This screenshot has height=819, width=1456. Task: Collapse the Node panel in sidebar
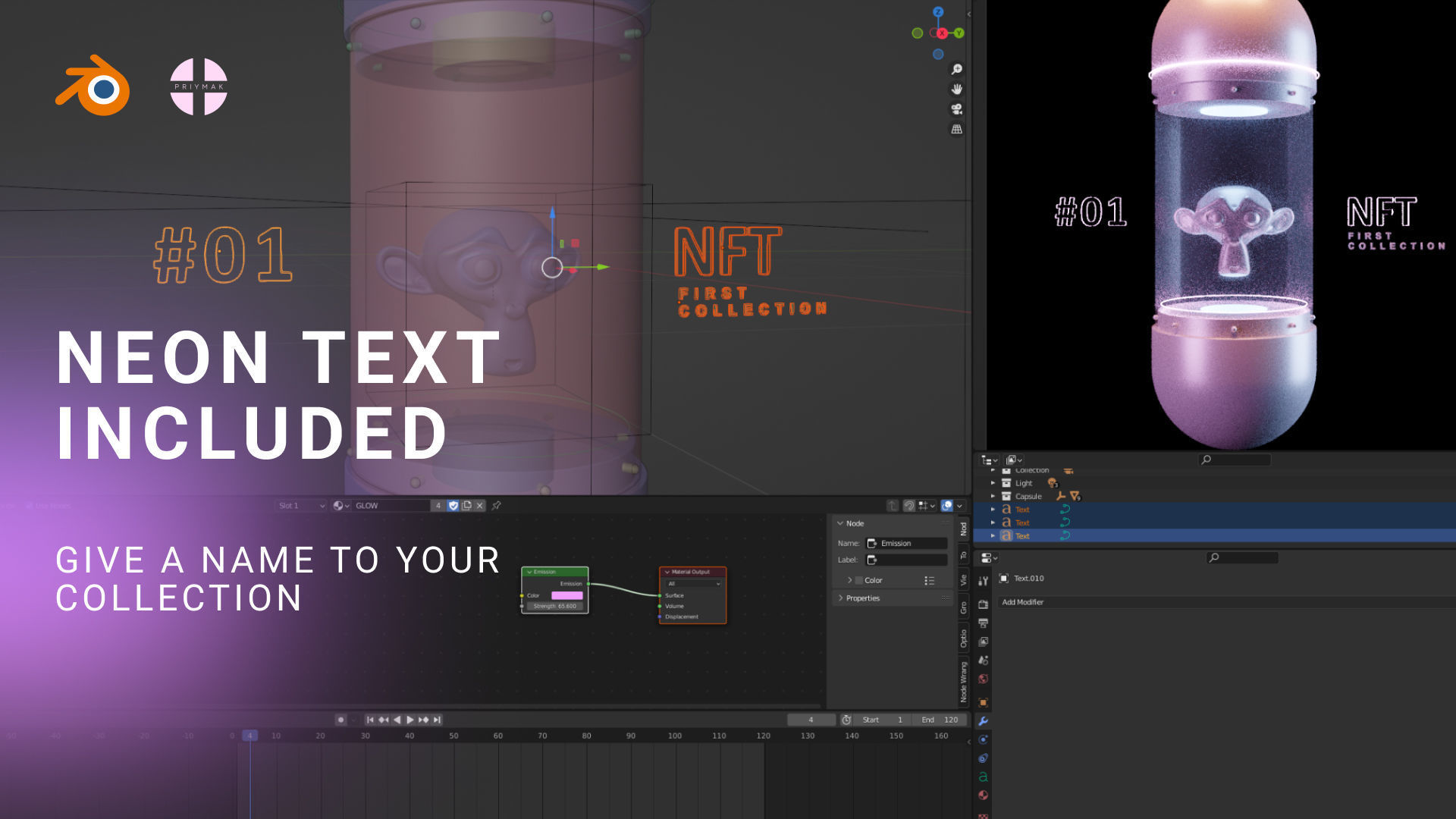pos(840,524)
